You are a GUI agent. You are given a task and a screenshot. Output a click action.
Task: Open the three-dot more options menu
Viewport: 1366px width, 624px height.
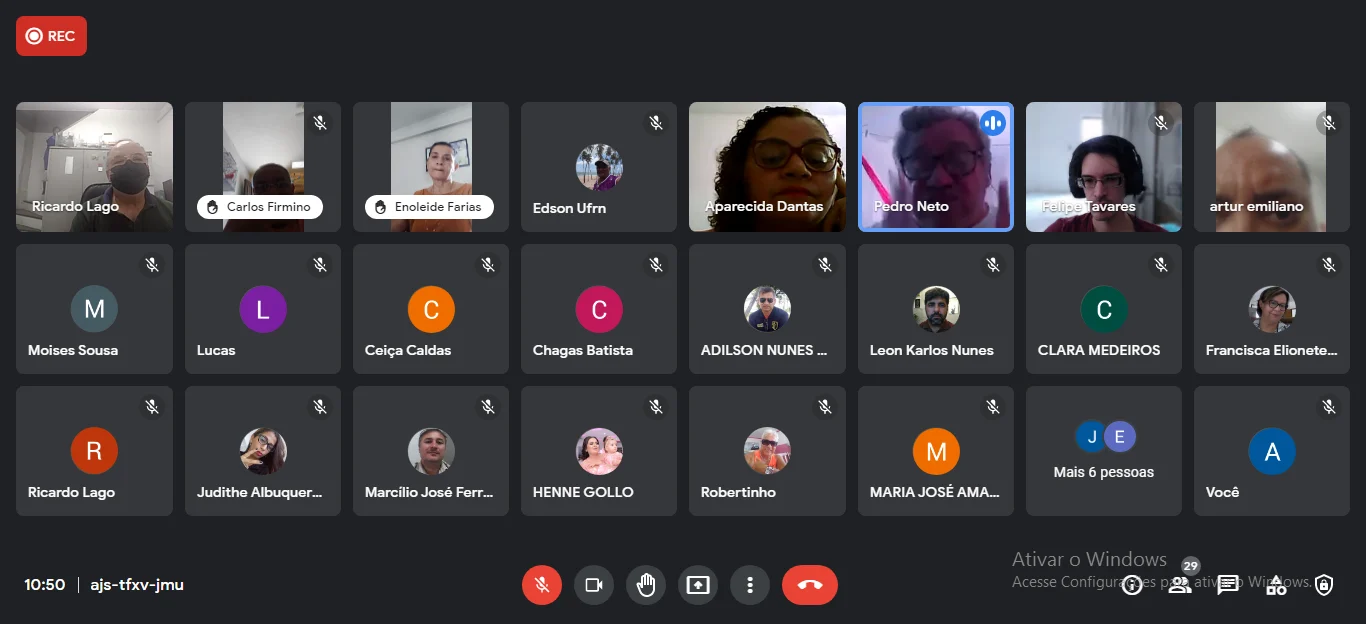(x=750, y=585)
